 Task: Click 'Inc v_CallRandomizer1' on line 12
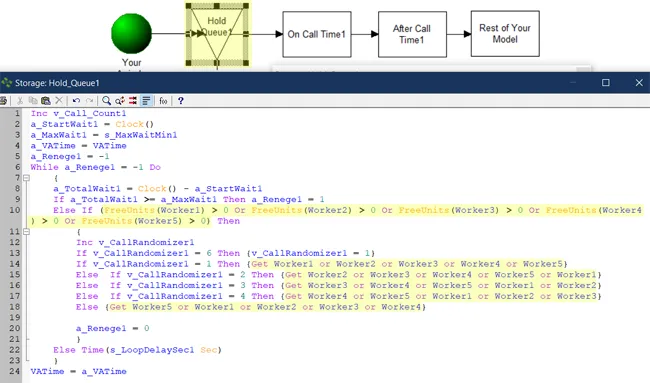(x=135, y=242)
